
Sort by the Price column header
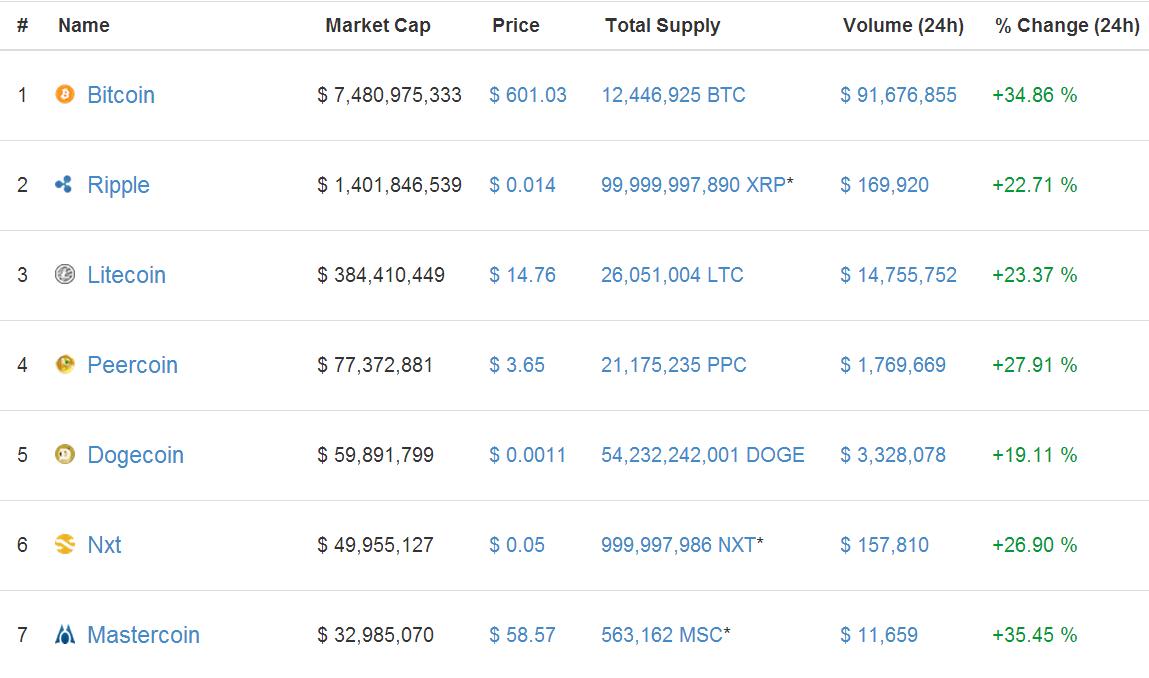516,25
